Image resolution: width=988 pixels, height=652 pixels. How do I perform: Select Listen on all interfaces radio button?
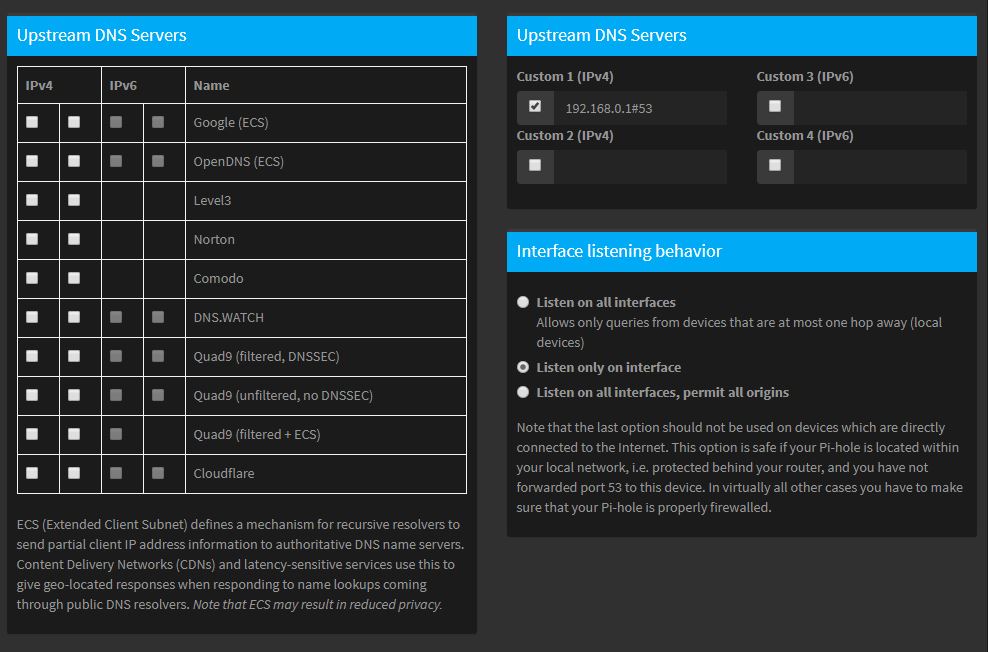pos(523,302)
